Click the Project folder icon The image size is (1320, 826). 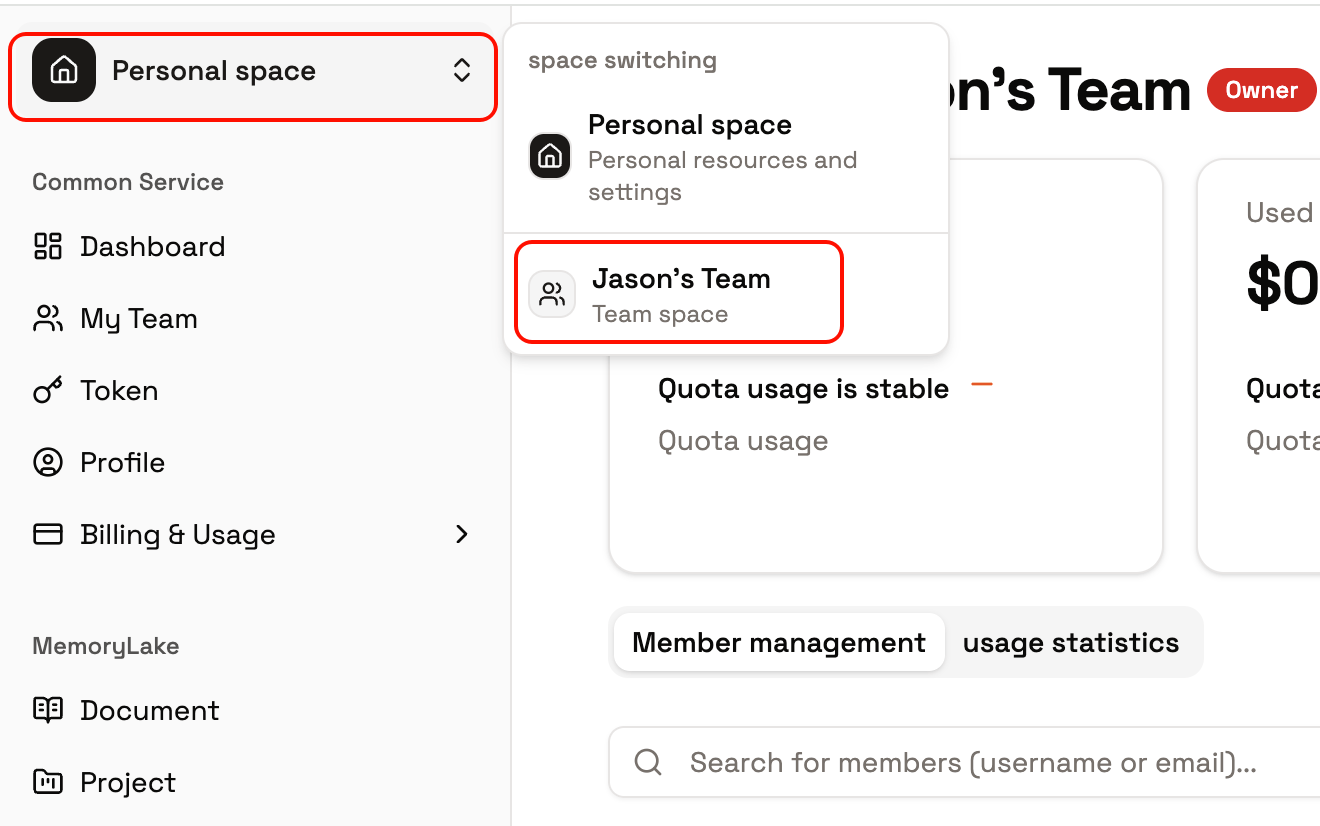[x=48, y=782]
